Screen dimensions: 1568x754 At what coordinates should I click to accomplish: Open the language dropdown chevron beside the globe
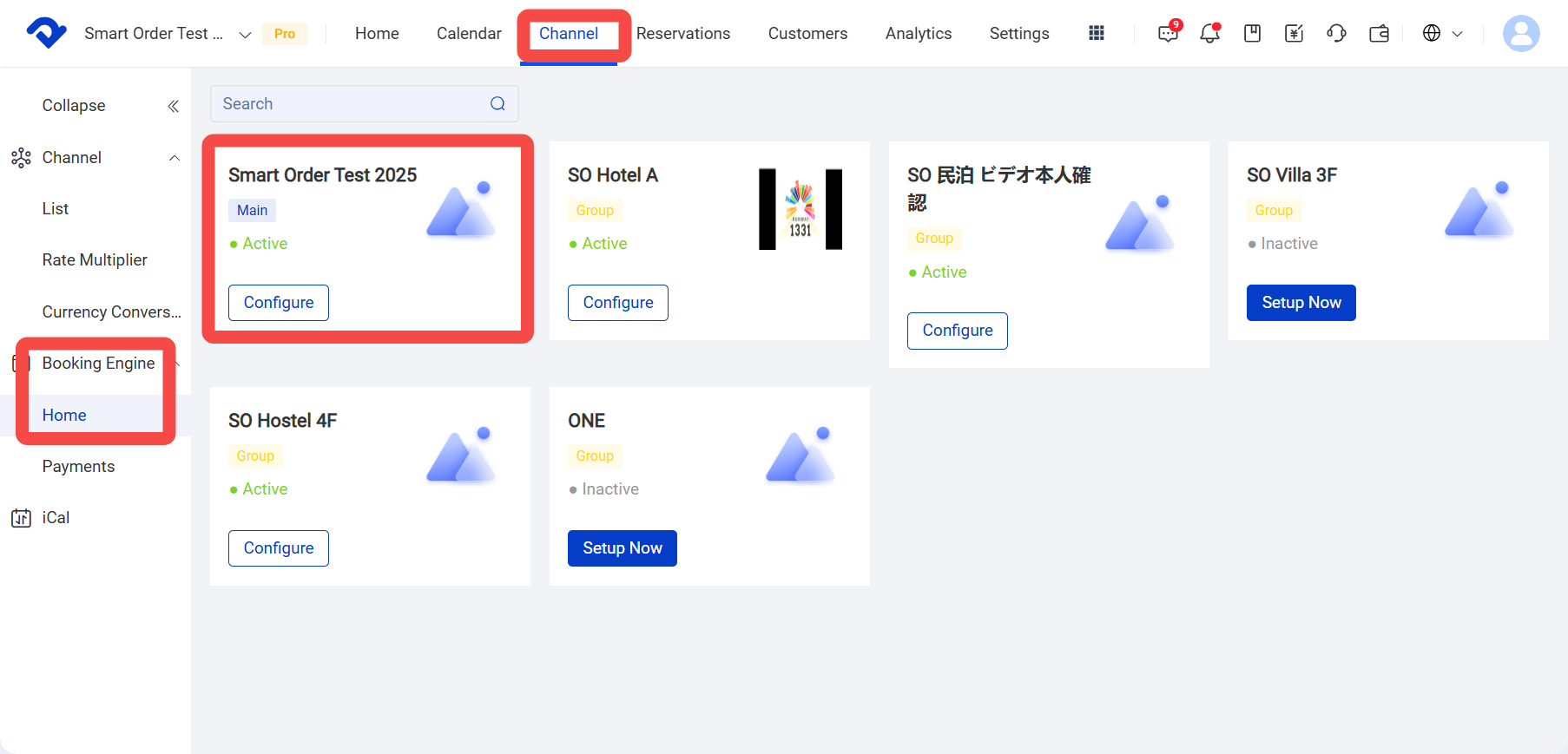[x=1458, y=34]
